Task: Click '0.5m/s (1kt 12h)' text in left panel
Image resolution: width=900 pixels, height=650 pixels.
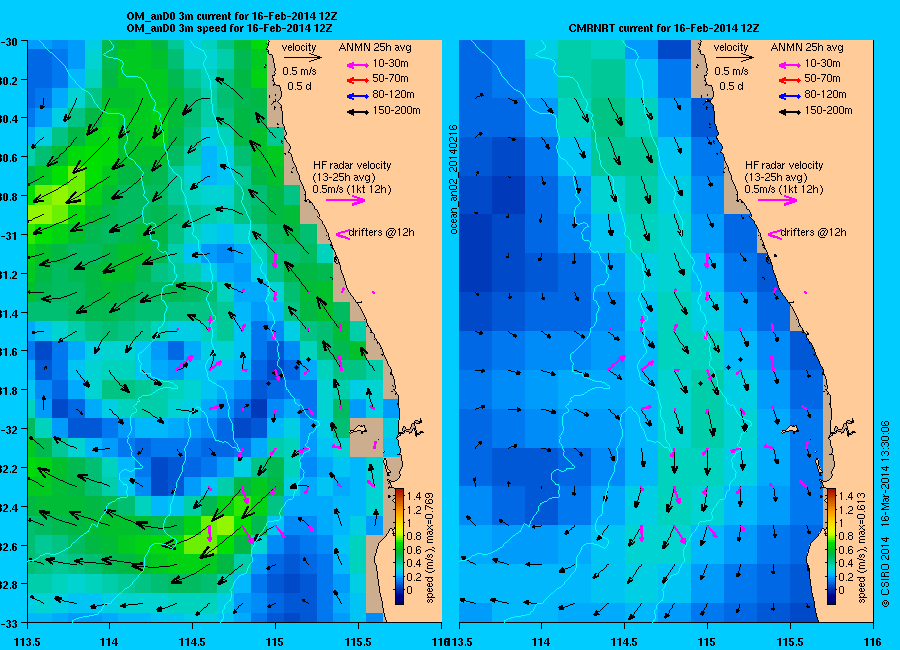Action: (352, 189)
